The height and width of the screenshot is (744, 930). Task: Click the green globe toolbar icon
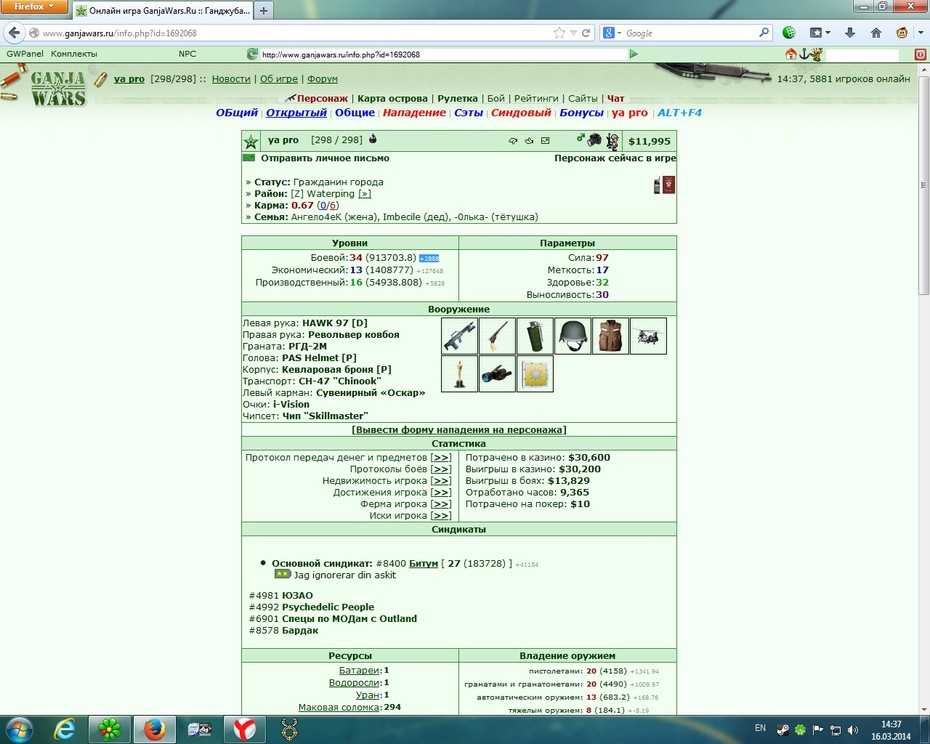789,33
